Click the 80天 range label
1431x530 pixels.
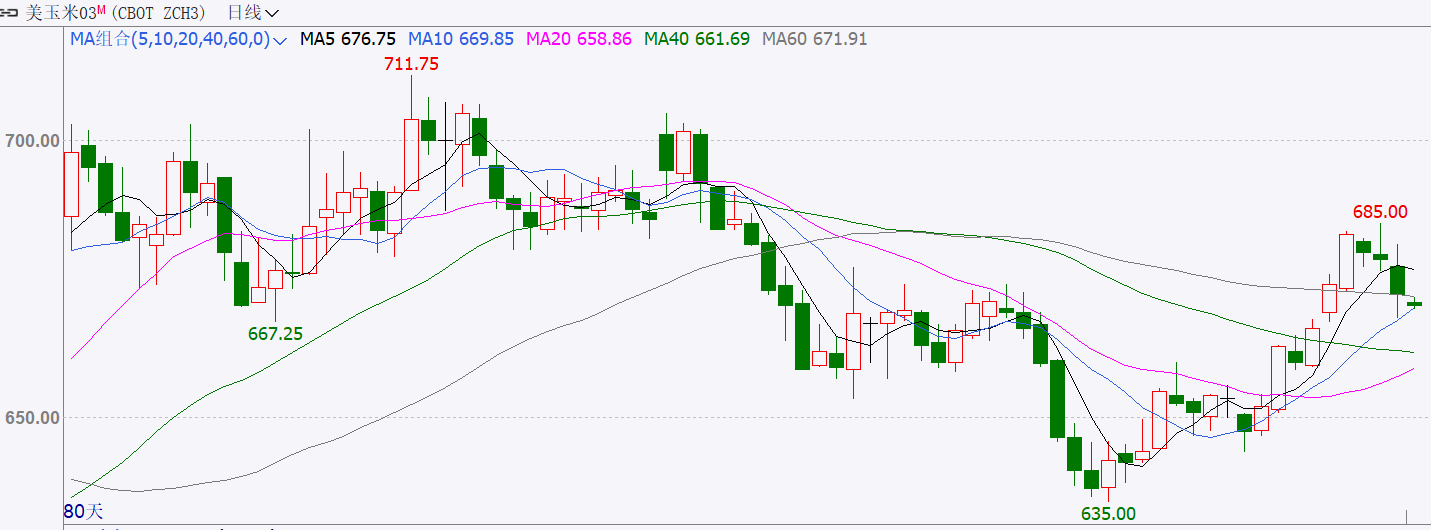84,511
